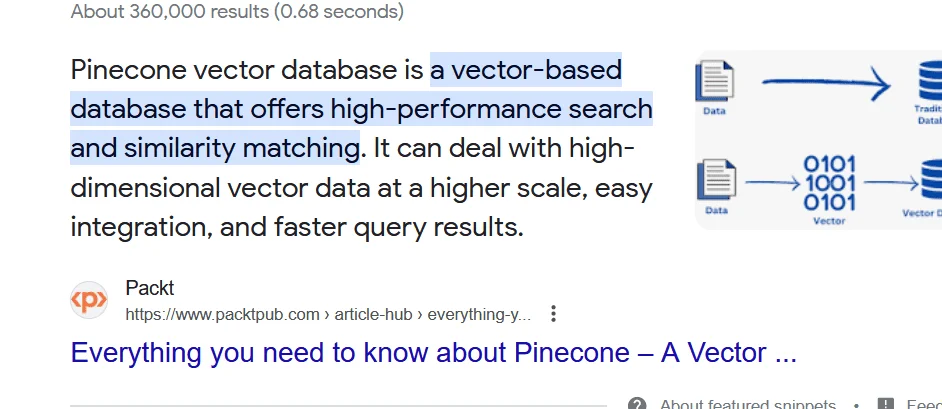Click the Packt site name

pyautogui.click(x=150, y=288)
